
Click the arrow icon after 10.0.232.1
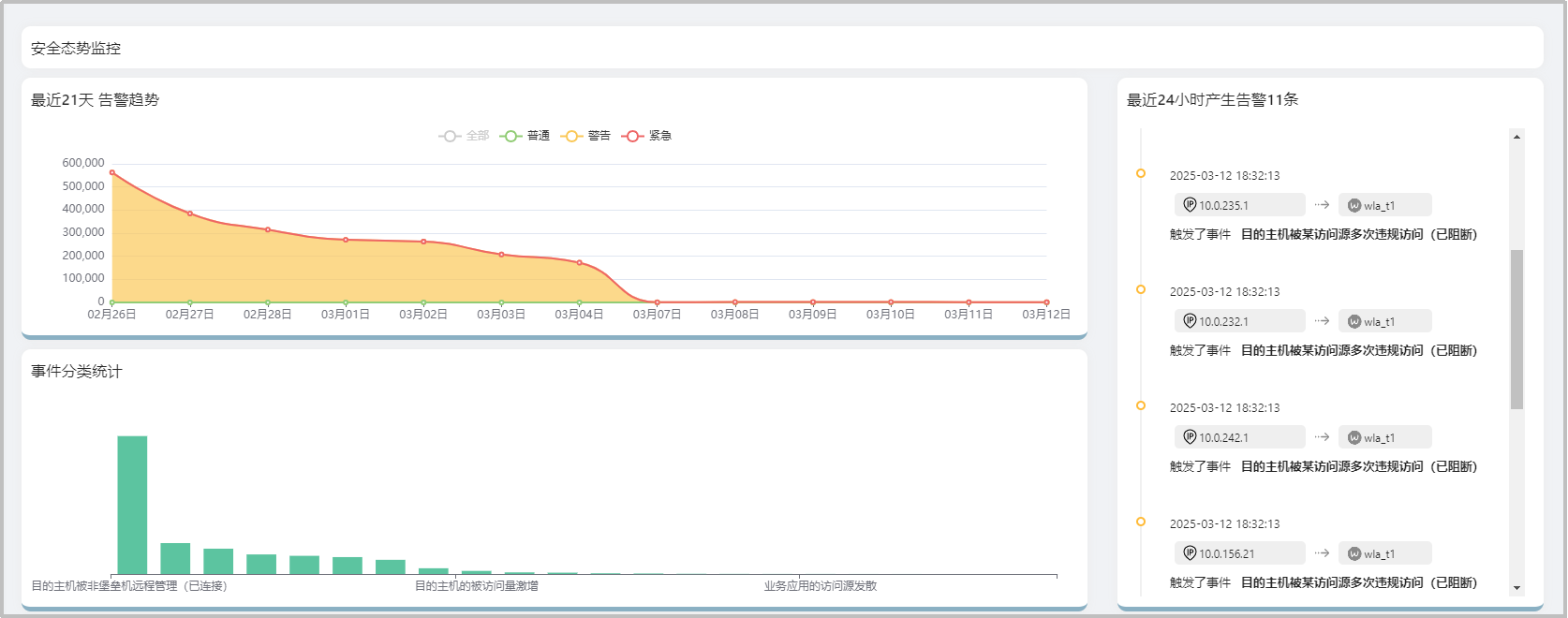(x=1322, y=320)
